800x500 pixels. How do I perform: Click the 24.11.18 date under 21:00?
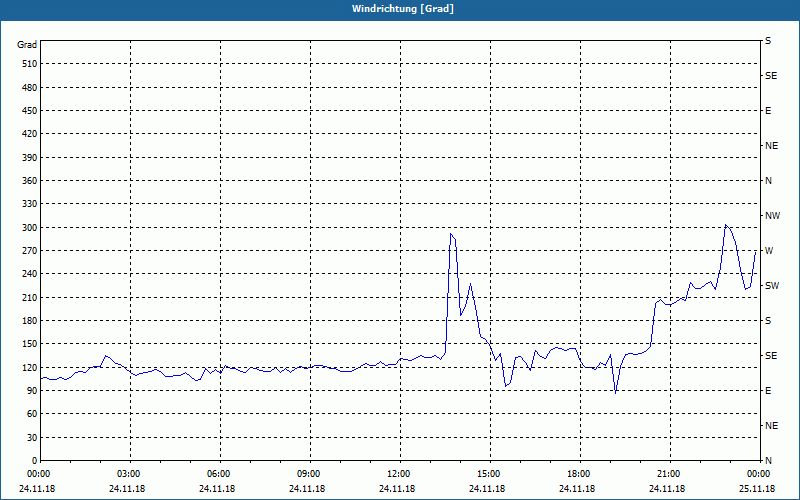tap(667, 489)
